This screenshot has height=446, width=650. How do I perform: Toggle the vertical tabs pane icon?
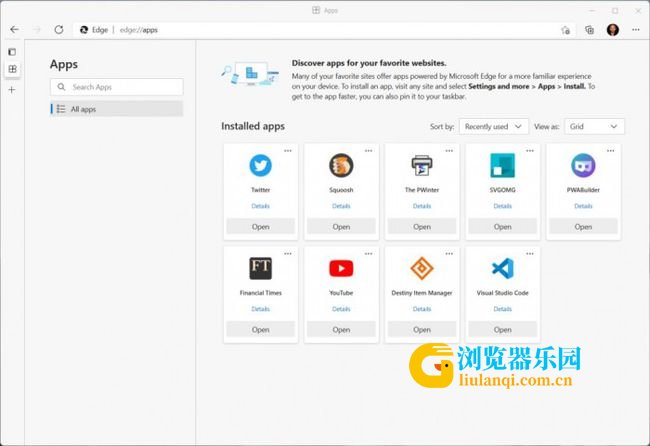pyautogui.click(x=12, y=52)
